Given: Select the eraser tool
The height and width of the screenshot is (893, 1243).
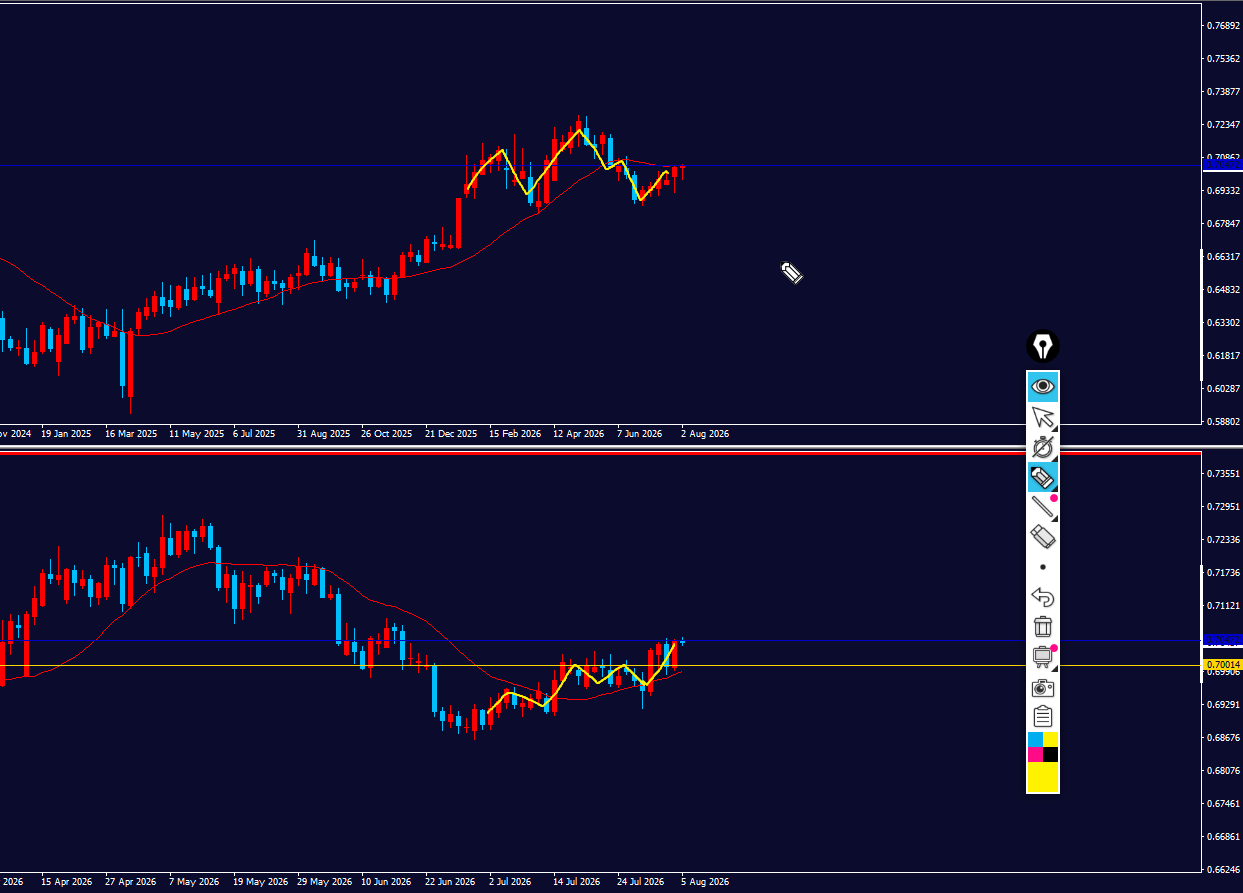Looking at the screenshot, I should pyautogui.click(x=1043, y=537).
